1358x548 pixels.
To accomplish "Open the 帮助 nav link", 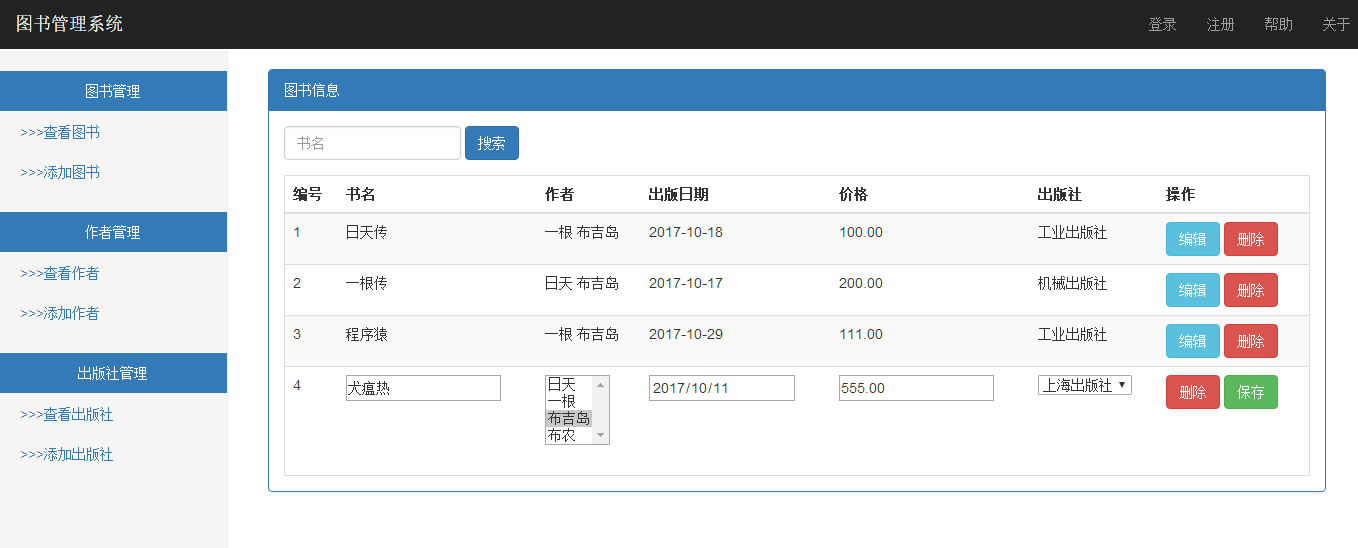I will pos(1278,25).
